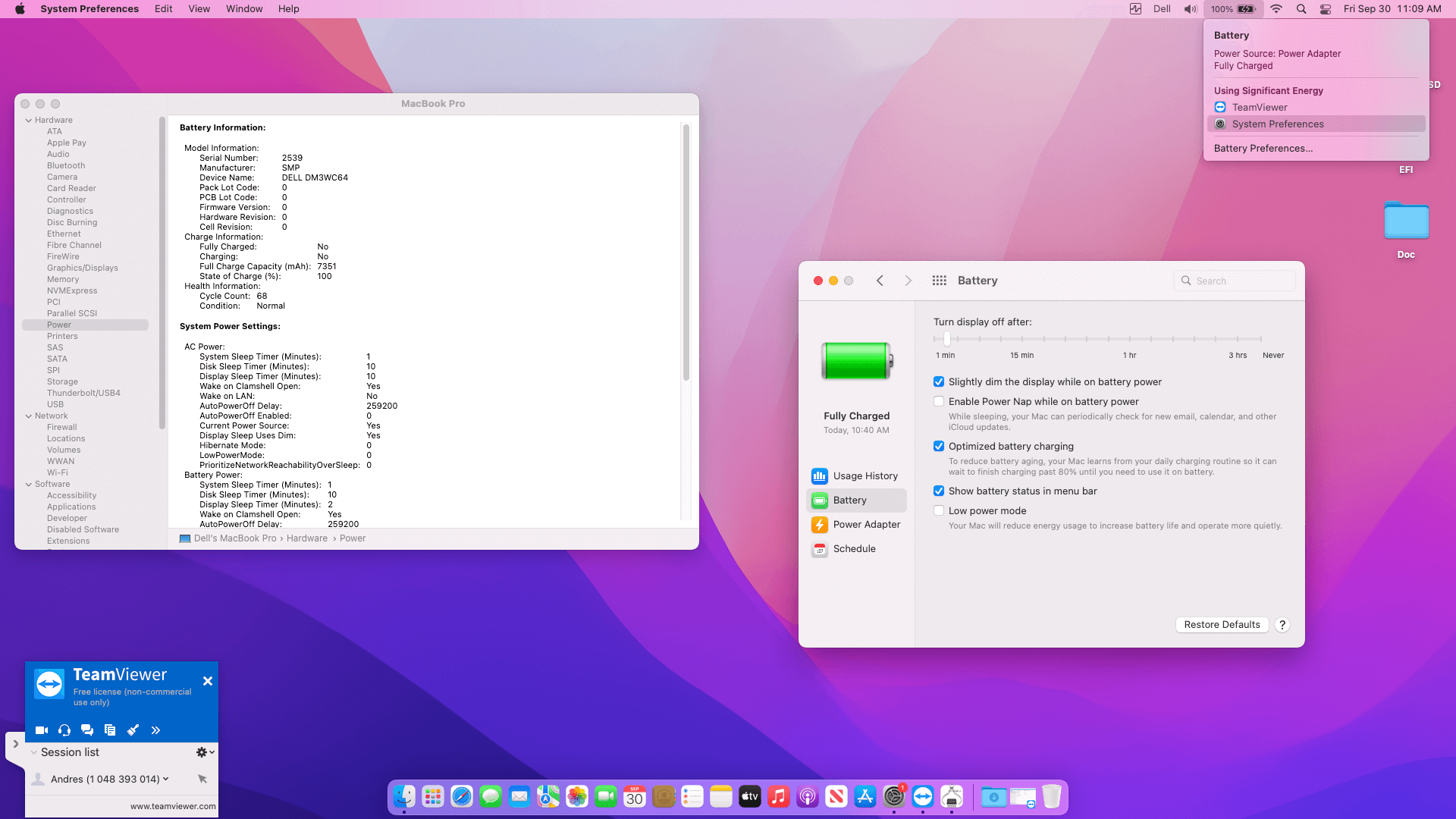Click the Restore Defaults button
This screenshot has height=819, width=1456.
coord(1222,625)
